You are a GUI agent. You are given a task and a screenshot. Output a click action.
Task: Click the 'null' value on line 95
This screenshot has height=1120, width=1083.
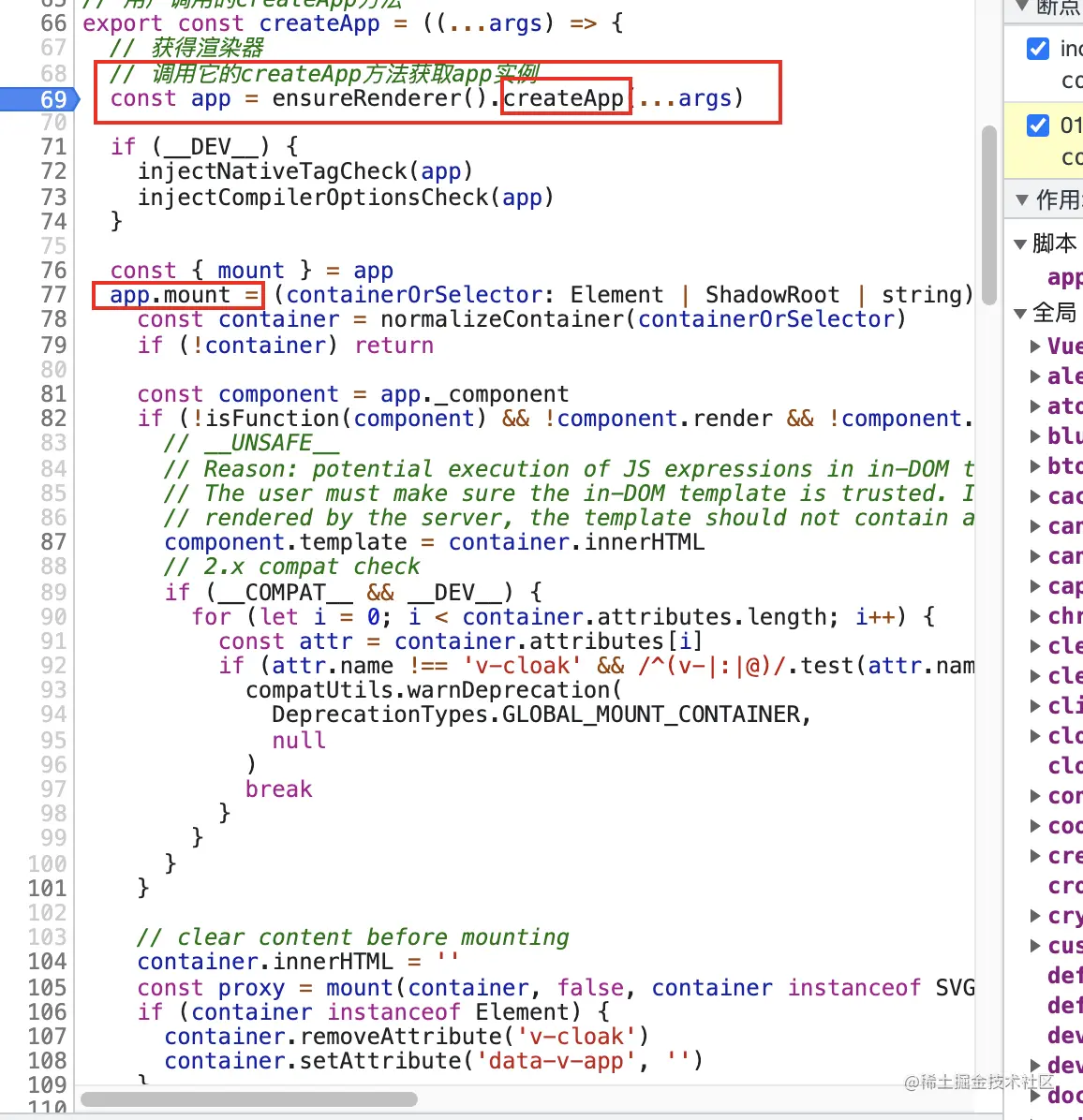[x=300, y=740]
